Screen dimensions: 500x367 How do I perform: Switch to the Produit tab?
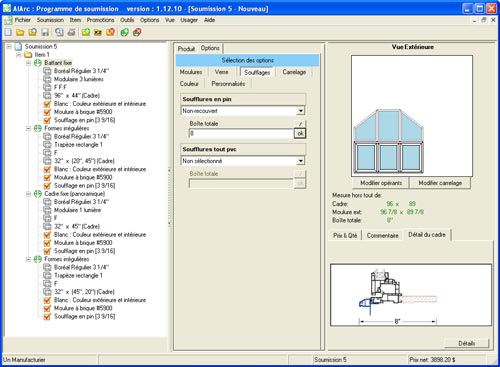click(186, 49)
